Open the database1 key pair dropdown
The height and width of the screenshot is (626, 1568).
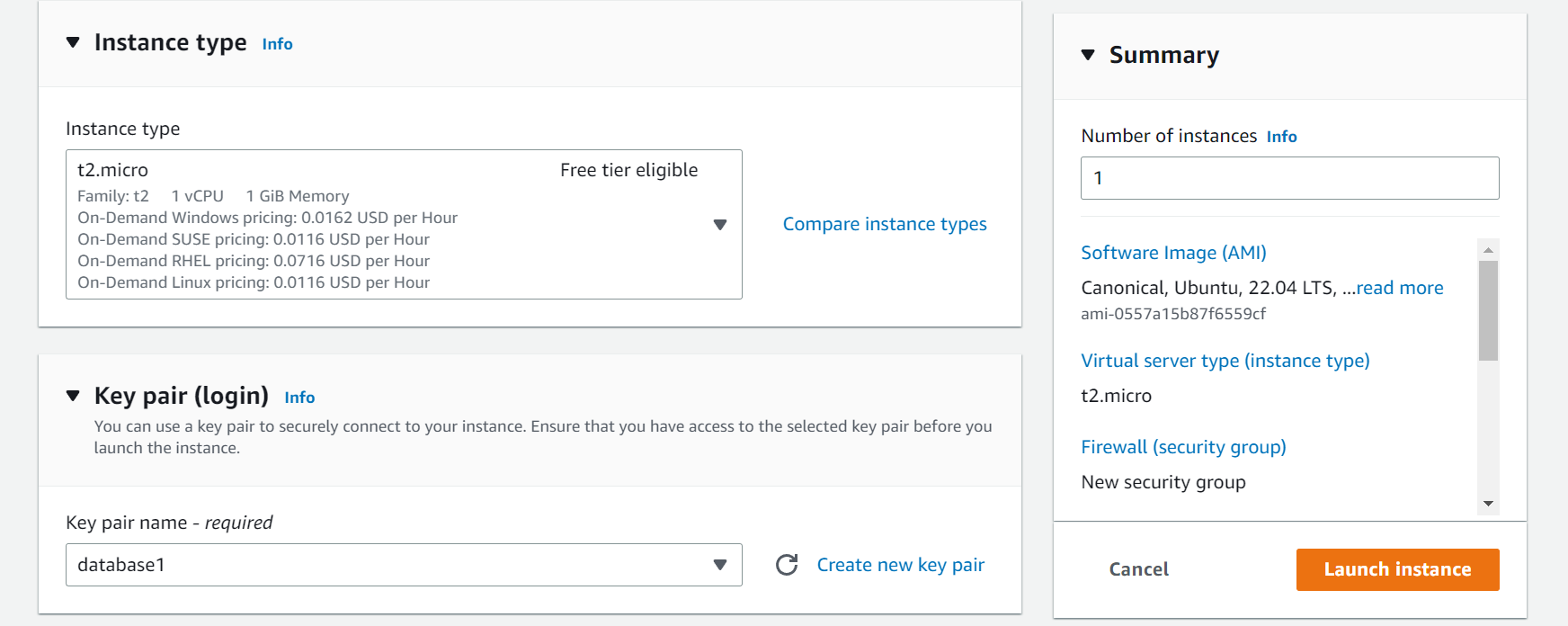(x=404, y=565)
